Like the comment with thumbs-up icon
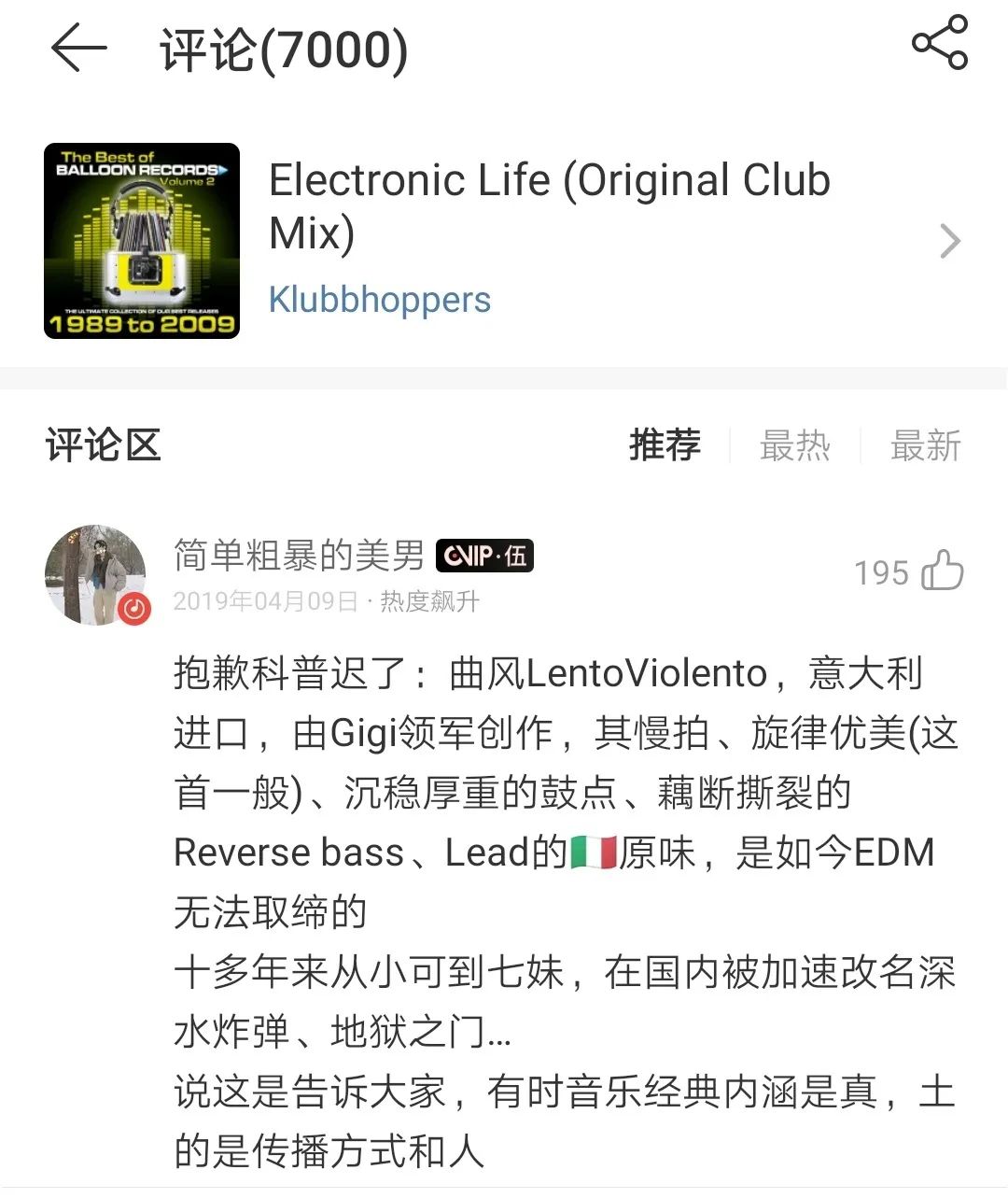 (x=943, y=570)
